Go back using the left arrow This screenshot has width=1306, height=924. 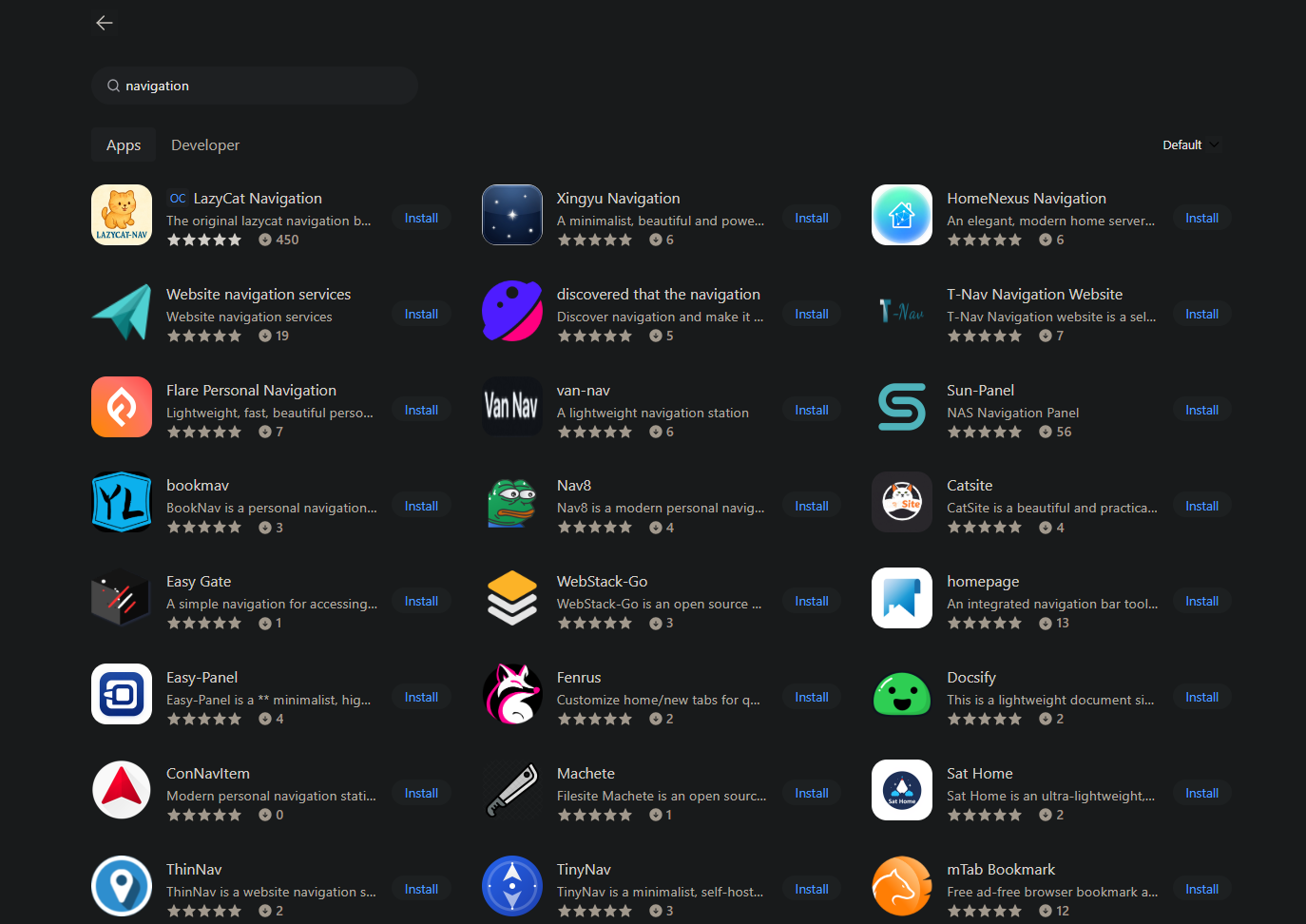click(105, 23)
